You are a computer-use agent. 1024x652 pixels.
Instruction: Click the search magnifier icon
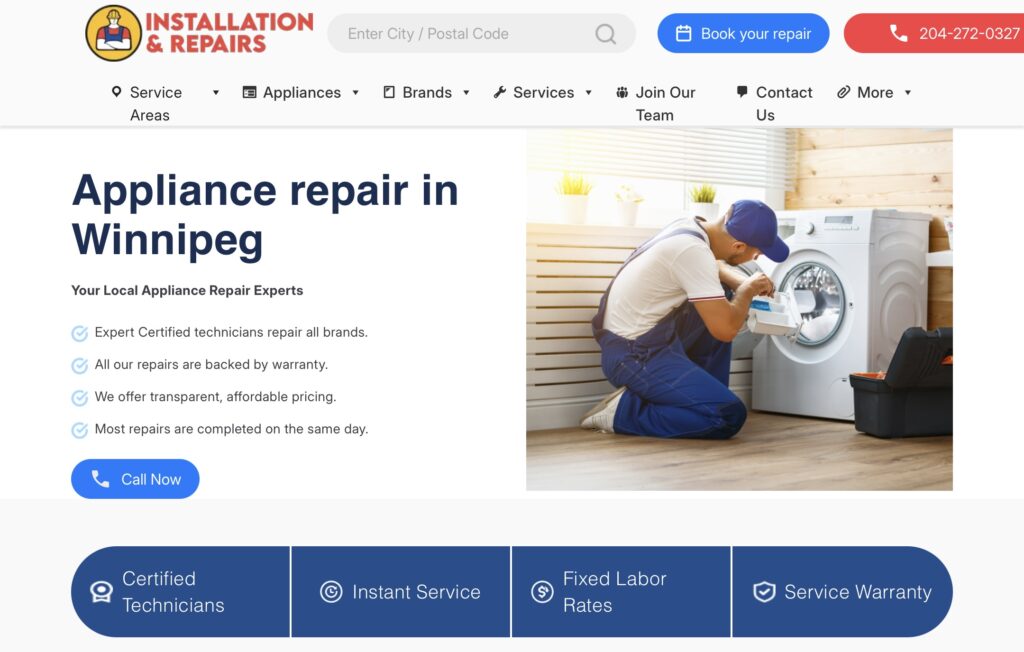point(605,33)
